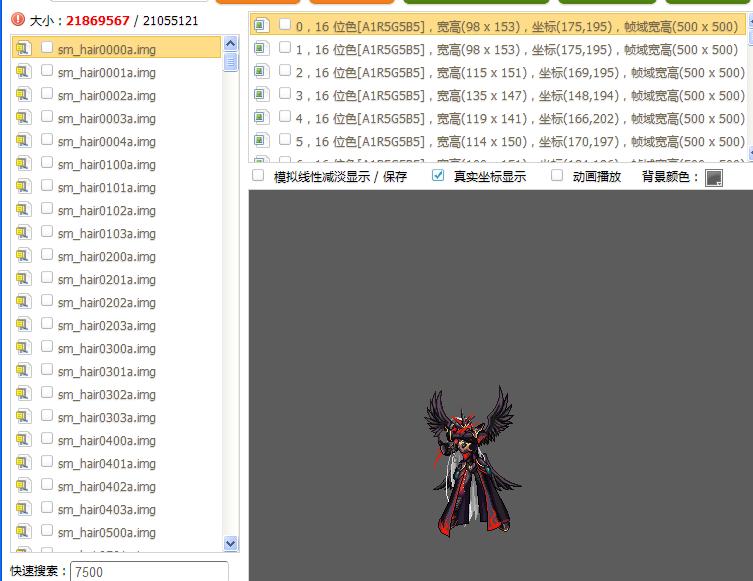Click file icon beside sm_hair0103a.img
Image resolution: width=753 pixels, height=581 pixels.
coord(23,232)
